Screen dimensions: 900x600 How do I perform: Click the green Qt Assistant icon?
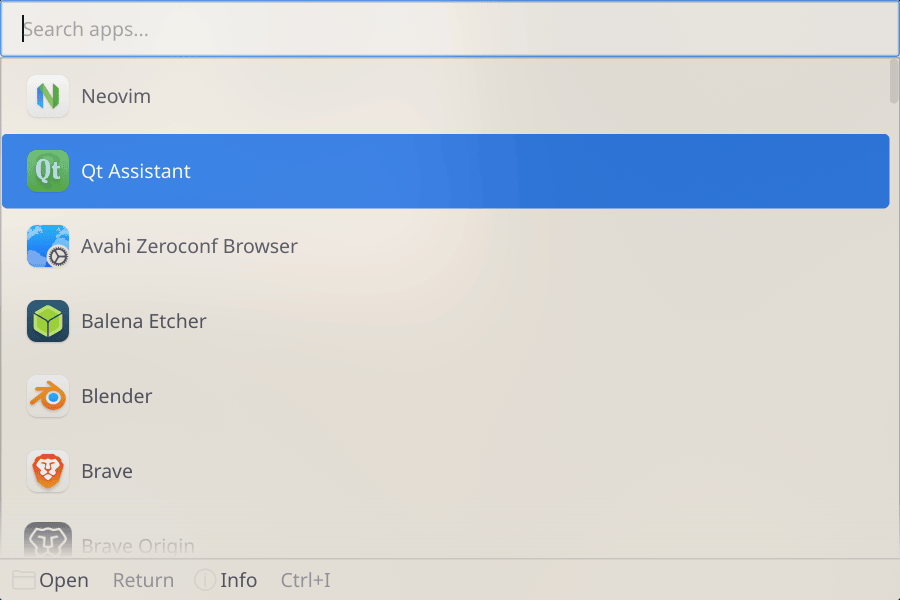click(48, 171)
